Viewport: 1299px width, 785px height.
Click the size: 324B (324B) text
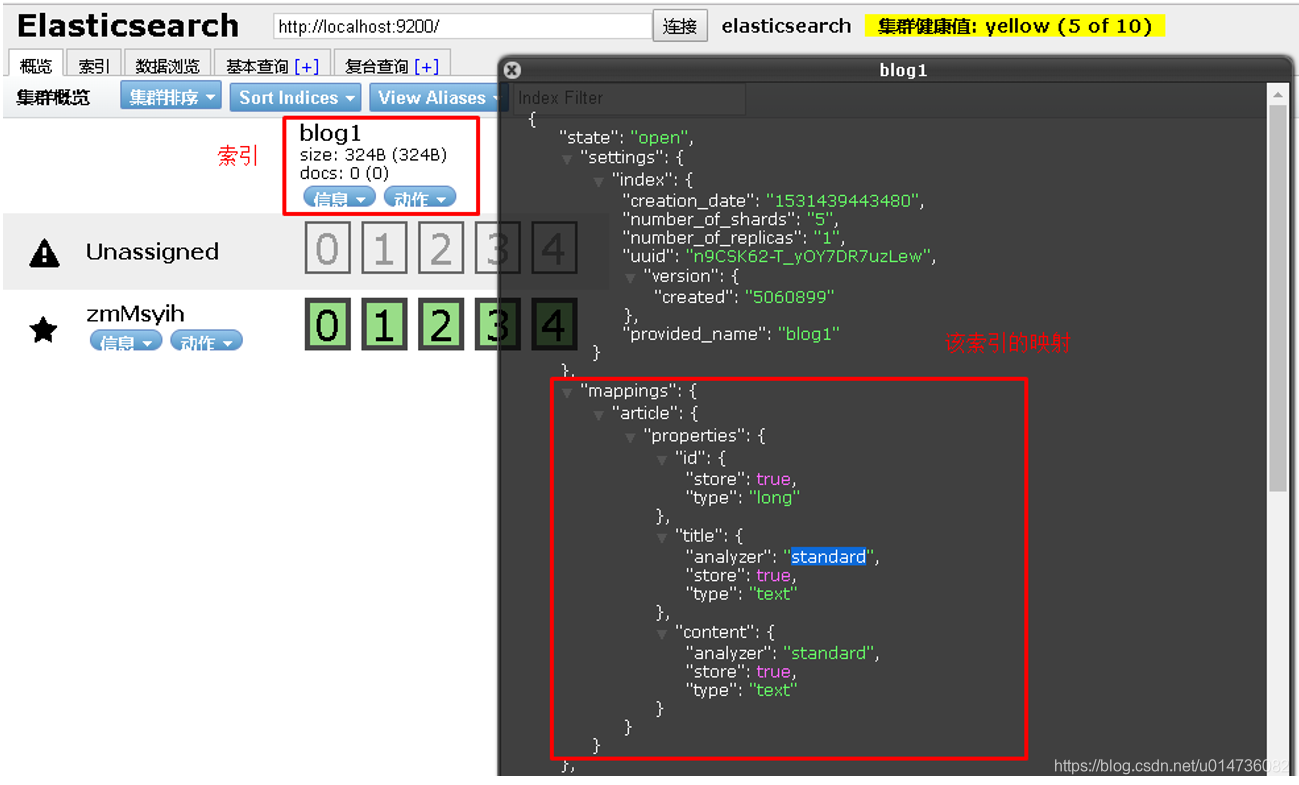coord(373,155)
